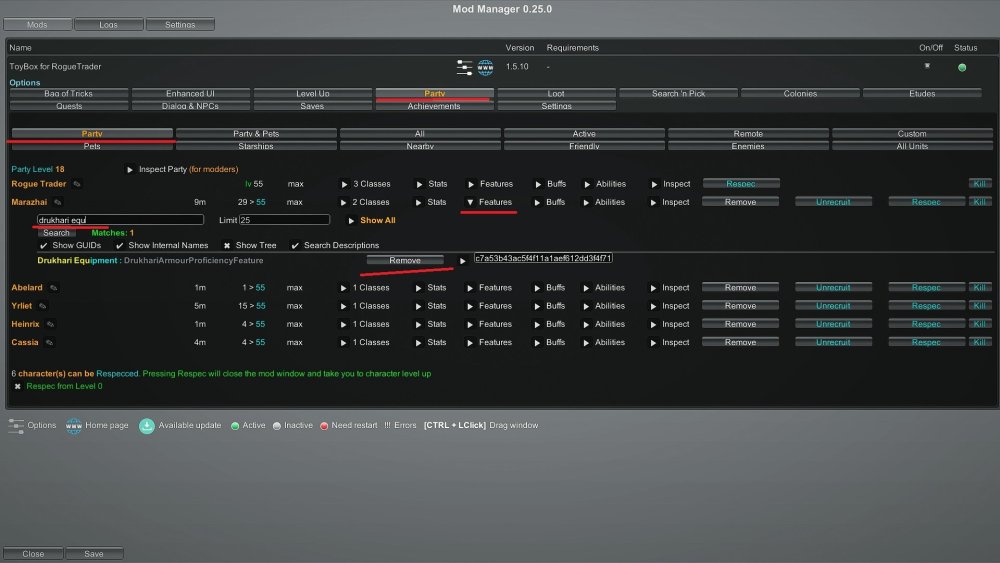Expand Inspect Party section

(130, 169)
